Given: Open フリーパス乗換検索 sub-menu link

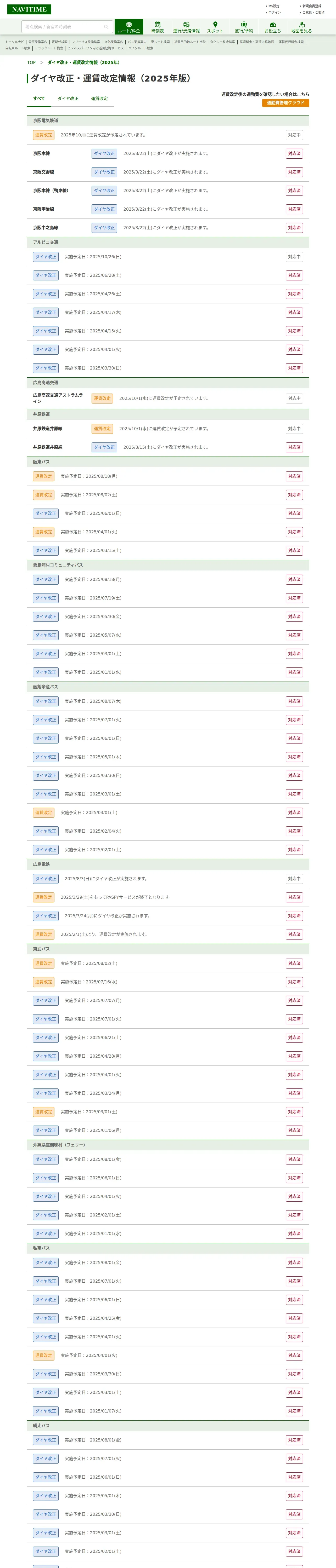Looking at the screenshot, I should coord(86,42).
